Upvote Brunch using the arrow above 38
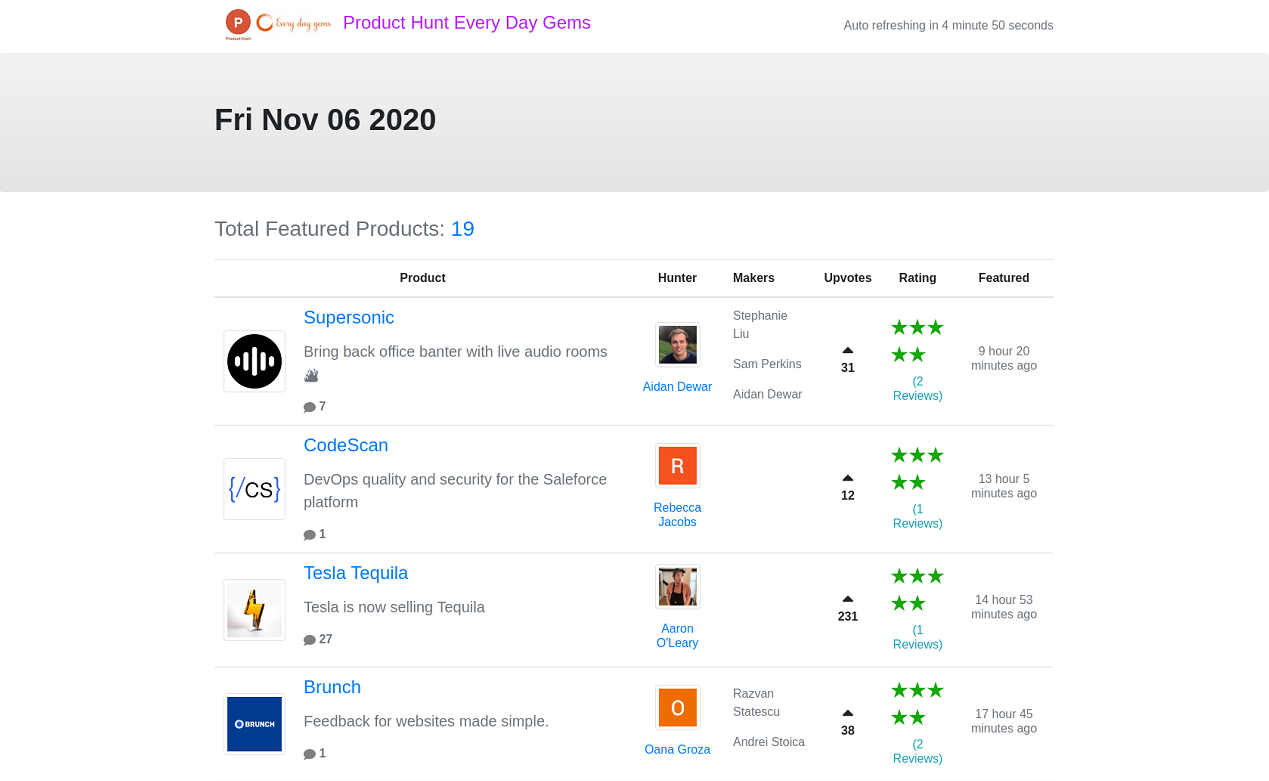The image size is (1269, 781). click(x=847, y=713)
